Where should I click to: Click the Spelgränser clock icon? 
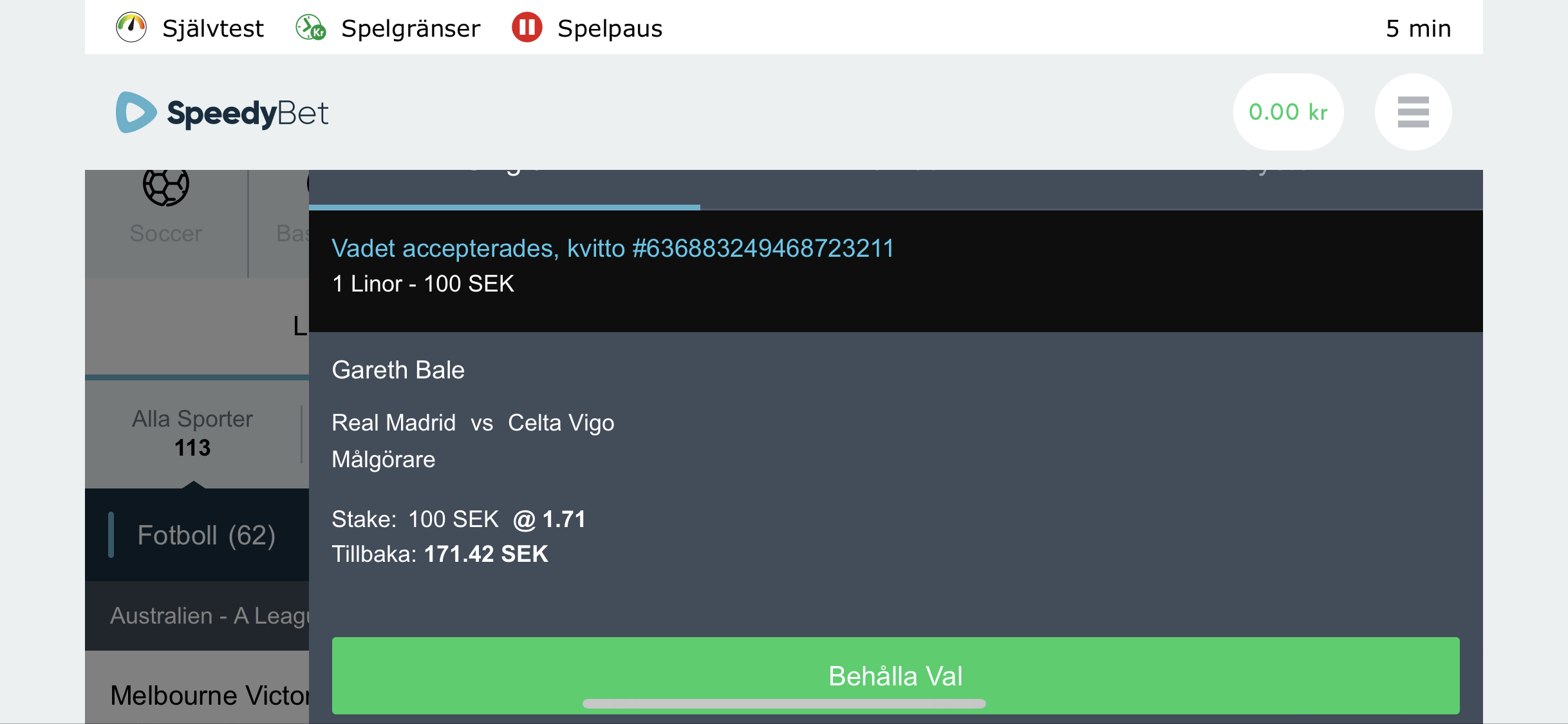click(311, 28)
